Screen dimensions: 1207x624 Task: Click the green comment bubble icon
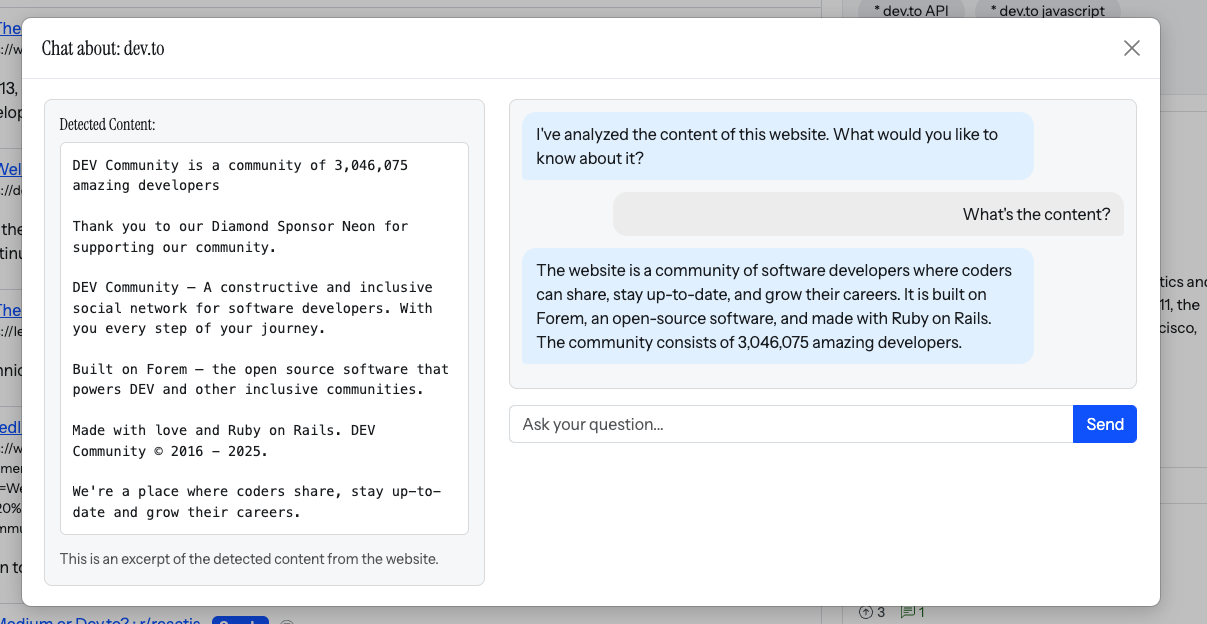click(907, 612)
